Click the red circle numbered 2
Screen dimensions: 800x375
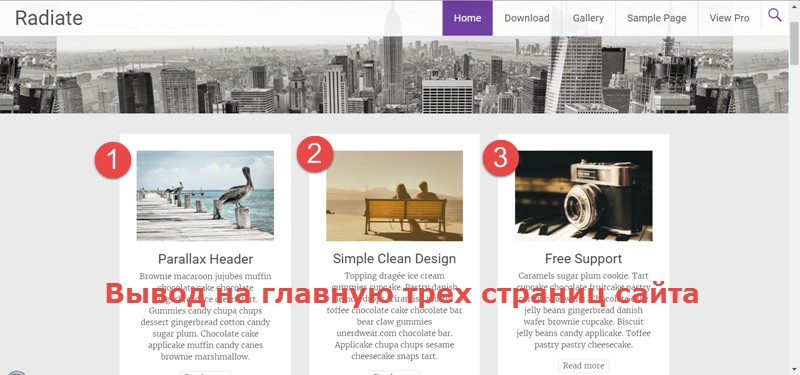point(315,154)
